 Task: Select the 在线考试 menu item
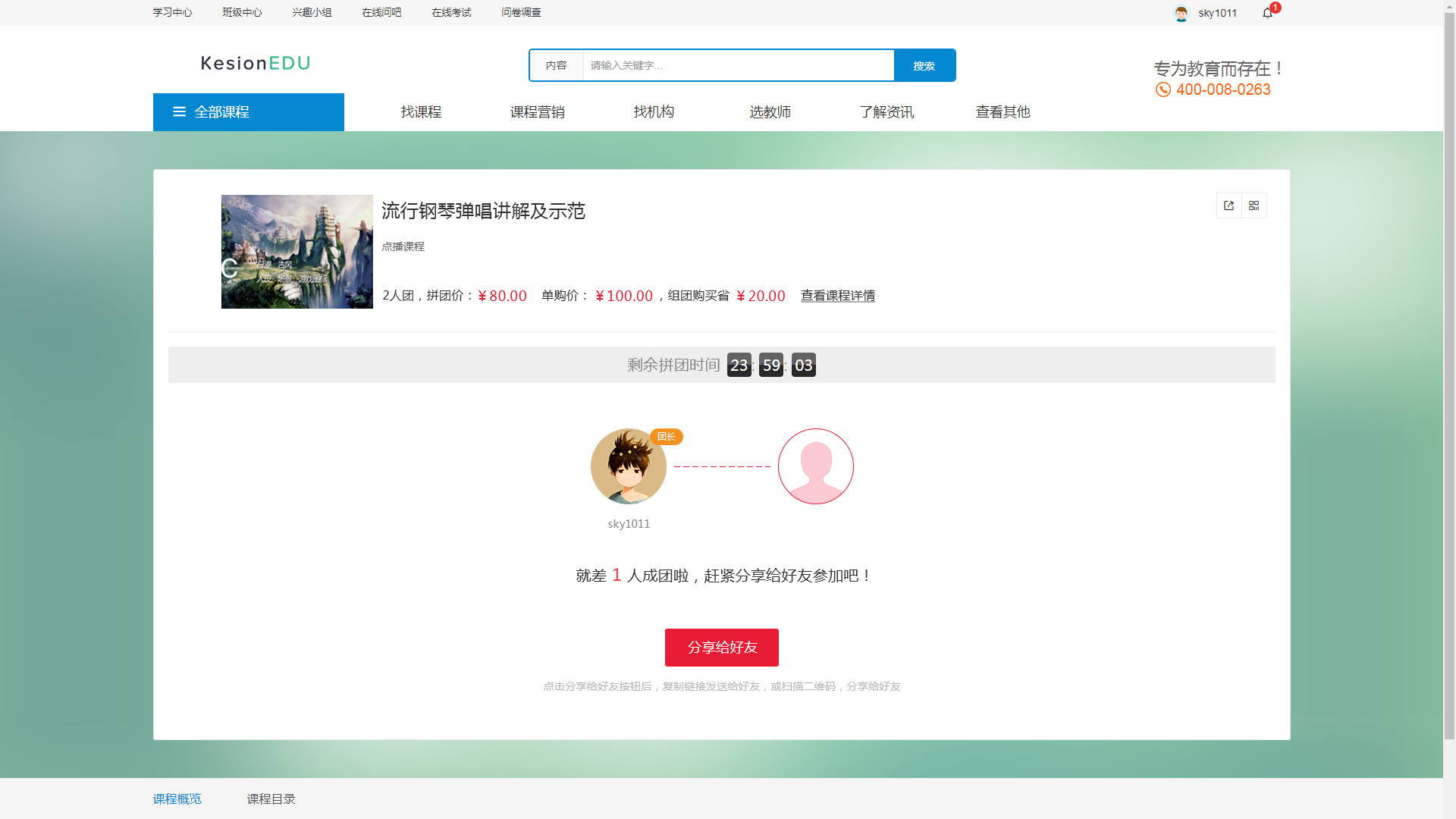pos(451,12)
